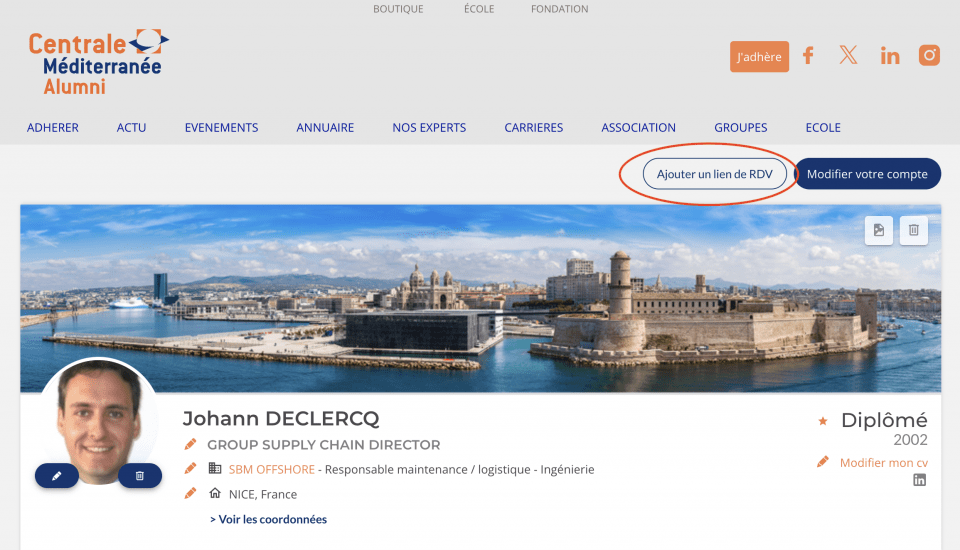Open the Instagram icon in header
Image resolution: width=960 pixels, height=550 pixels.
pos(929,55)
